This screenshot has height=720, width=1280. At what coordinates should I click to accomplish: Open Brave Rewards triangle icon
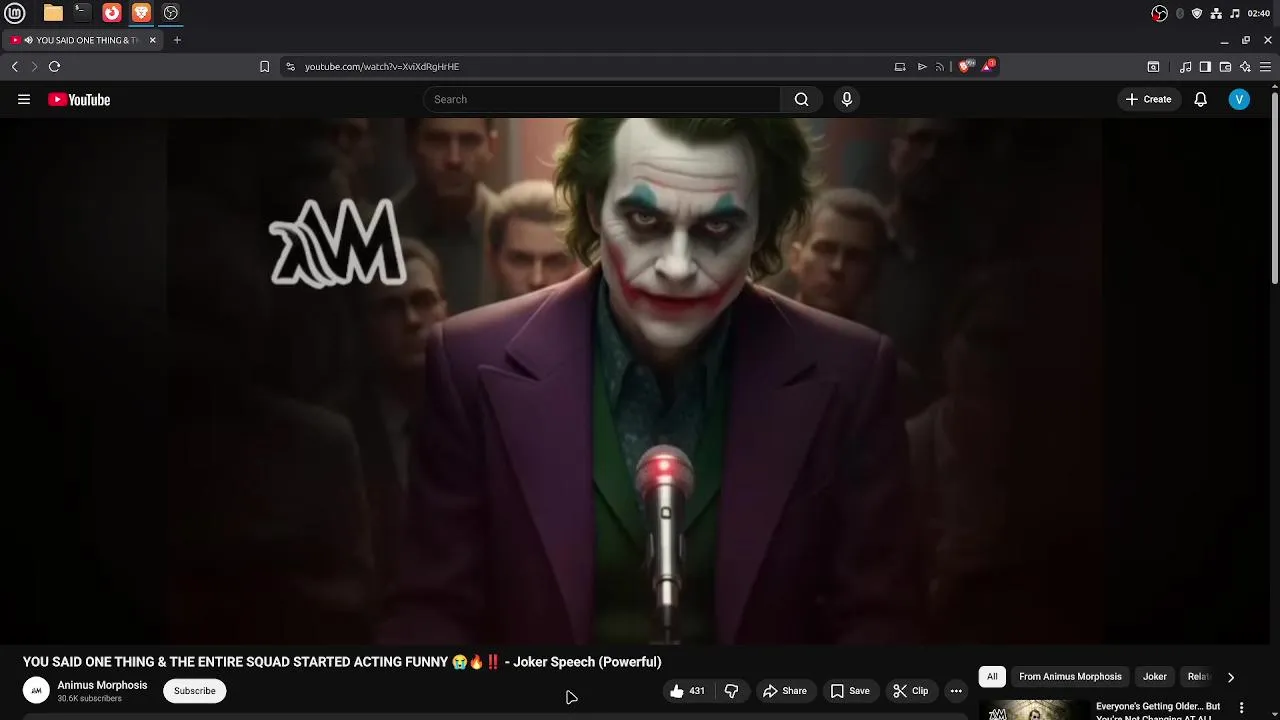point(988,66)
